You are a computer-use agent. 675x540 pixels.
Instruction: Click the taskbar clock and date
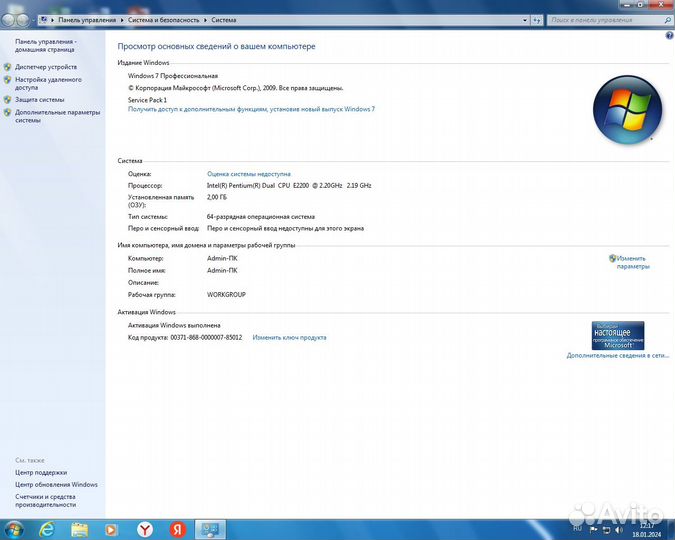point(647,530)
